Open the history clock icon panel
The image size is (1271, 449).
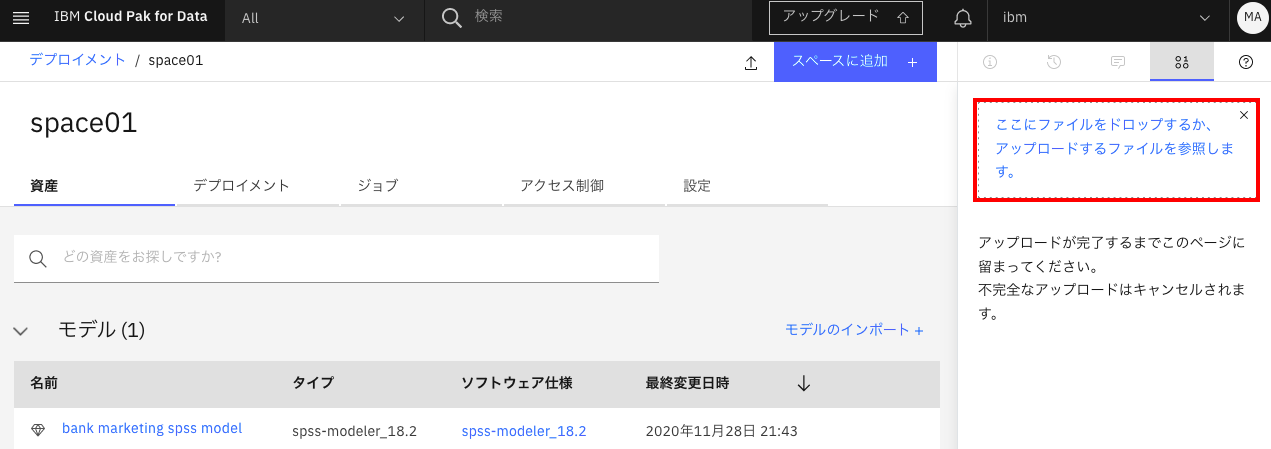1054,62
